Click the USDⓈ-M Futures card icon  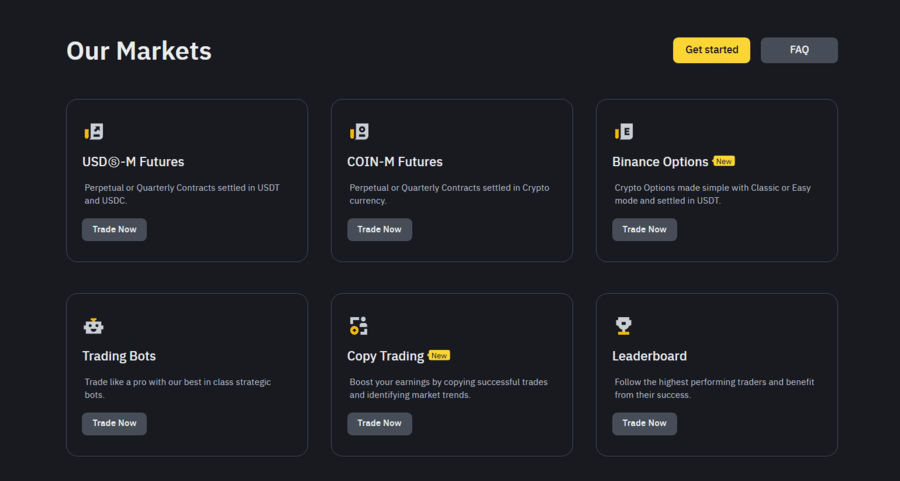[94, 131]
